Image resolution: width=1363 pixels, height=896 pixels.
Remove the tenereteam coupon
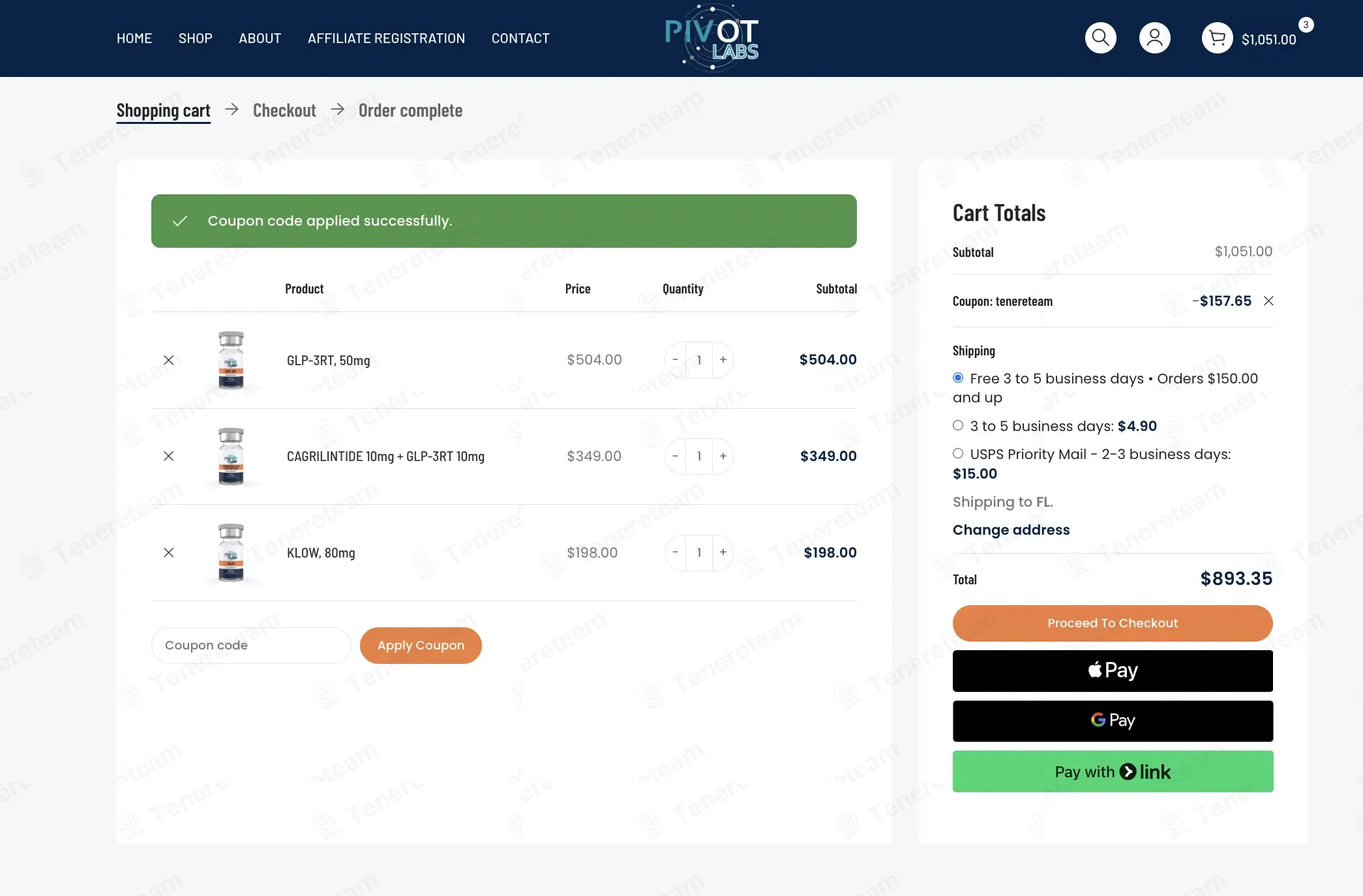pos(1268,301)
